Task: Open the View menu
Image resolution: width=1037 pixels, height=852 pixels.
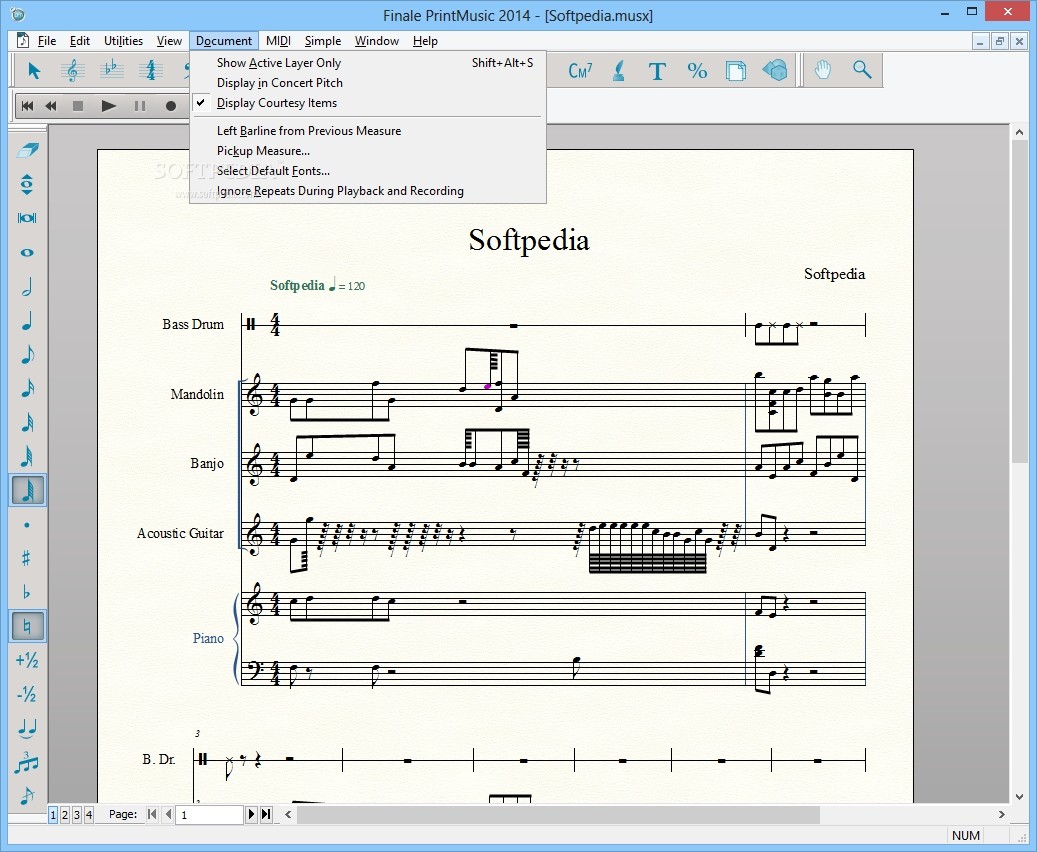Action: [169, 41]
